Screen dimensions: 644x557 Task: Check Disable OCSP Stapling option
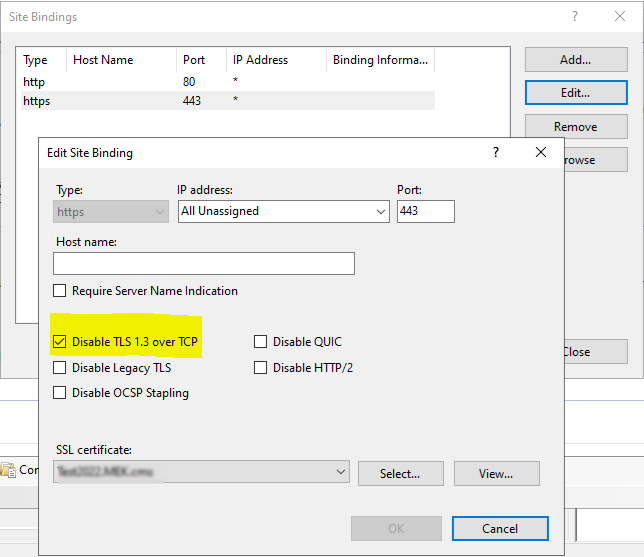point(60,393)
